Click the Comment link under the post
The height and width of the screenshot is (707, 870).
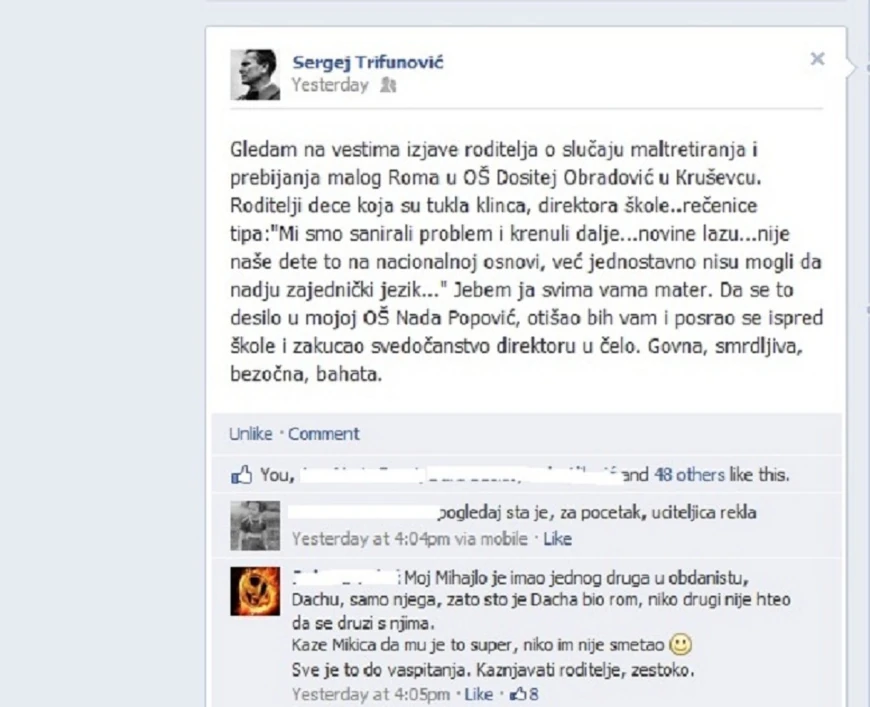[x=323, y=433]
